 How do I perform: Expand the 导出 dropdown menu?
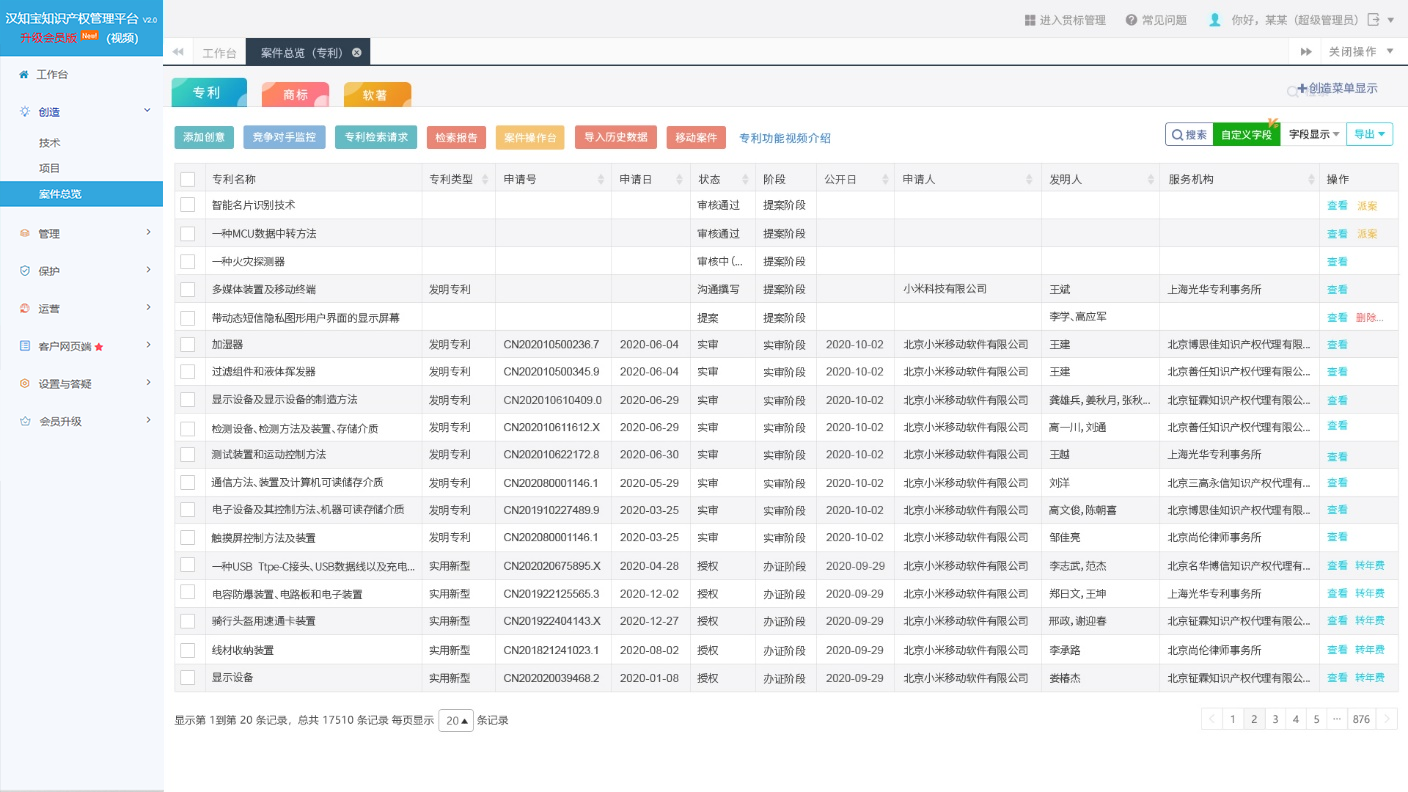tap(1369, 134)
